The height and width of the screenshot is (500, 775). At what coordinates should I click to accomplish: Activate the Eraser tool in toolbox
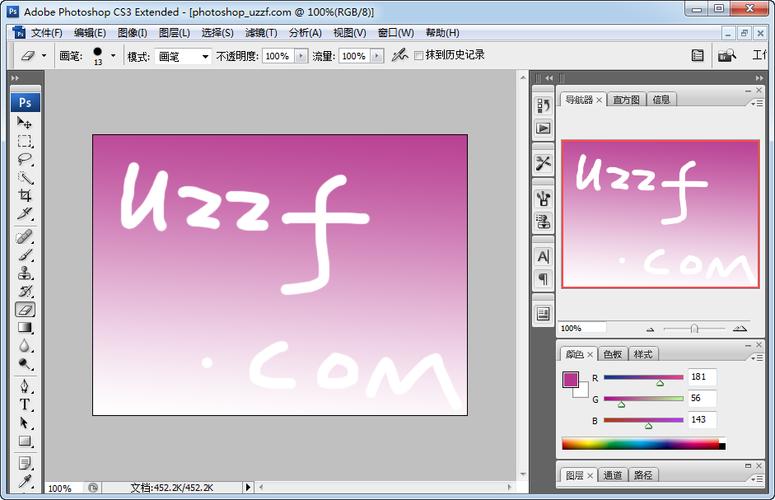[x=25, y=309]
